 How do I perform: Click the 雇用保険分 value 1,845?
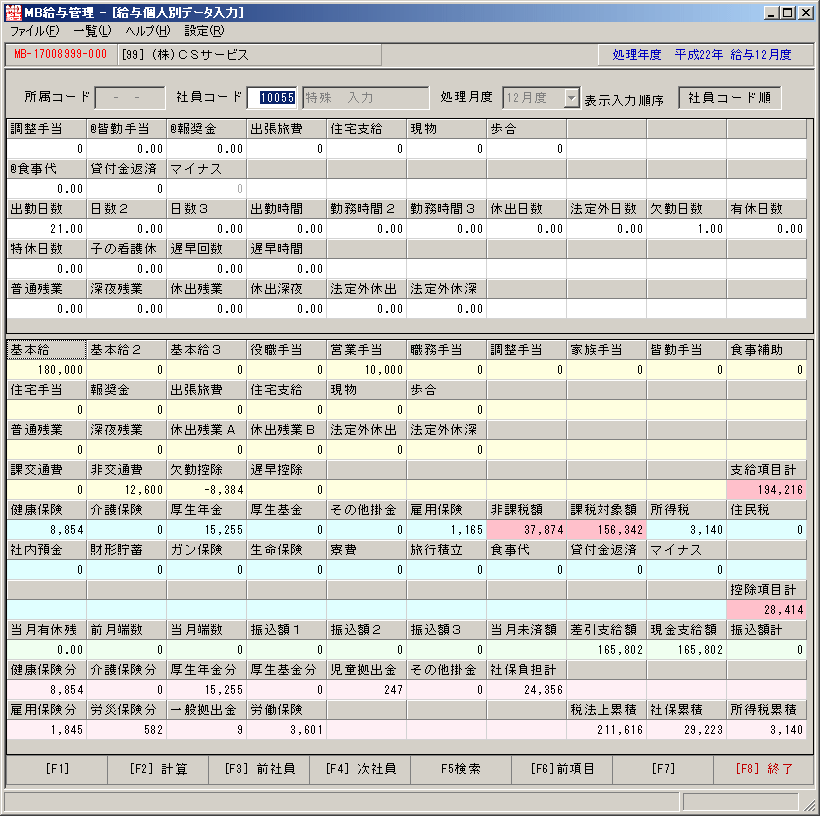click(47, 730)
